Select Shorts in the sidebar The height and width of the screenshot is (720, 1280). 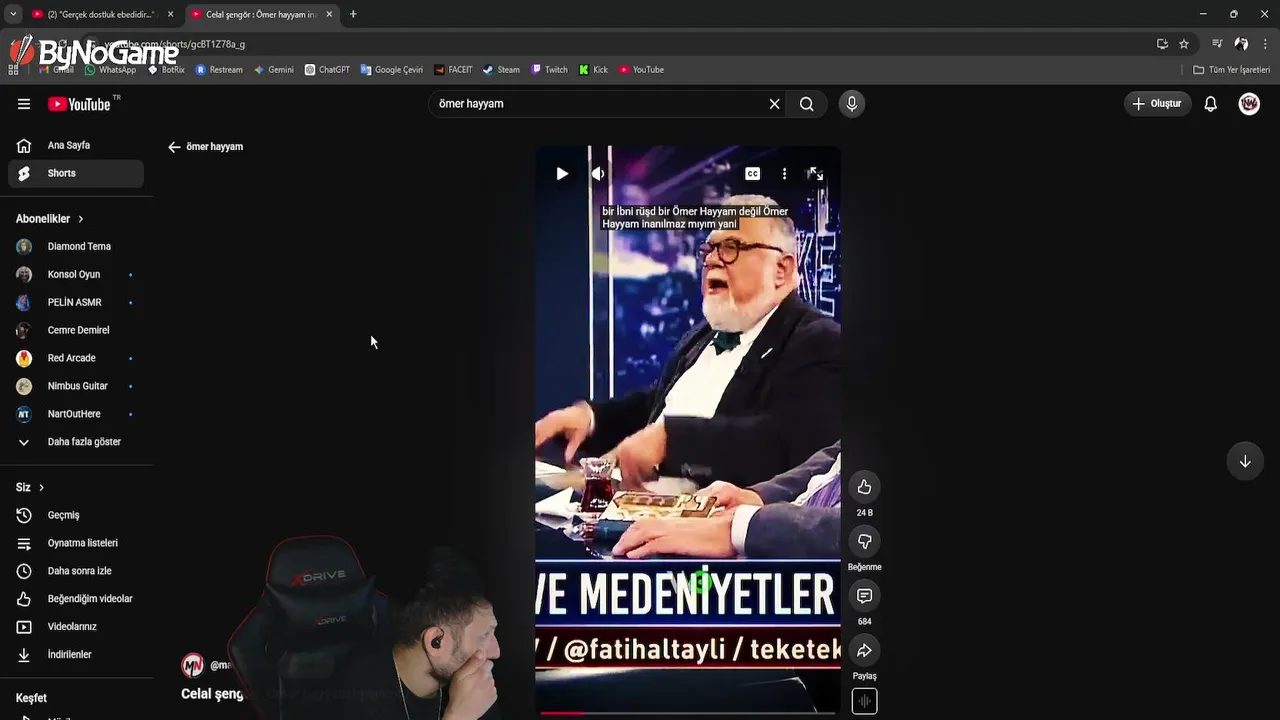pyautogui.click(x=75, y=174)
